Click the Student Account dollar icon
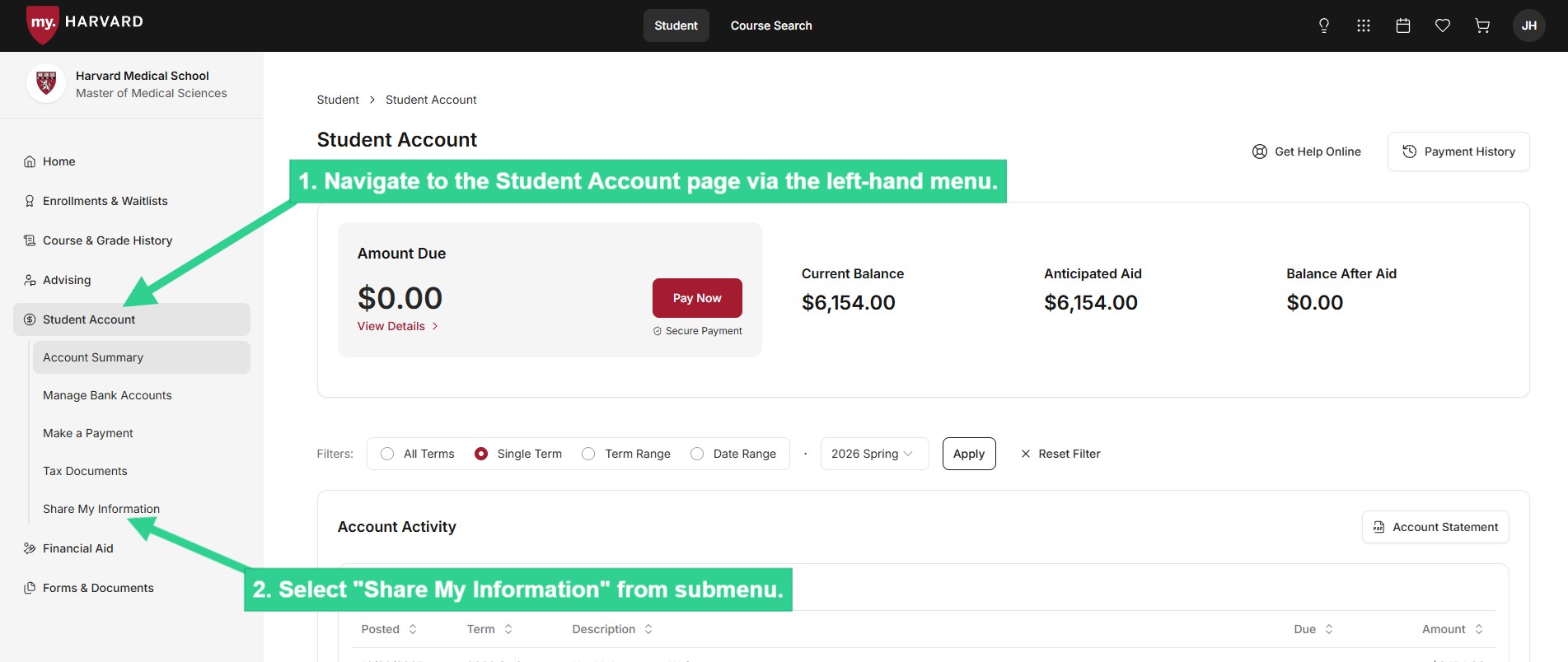This screenshot has width=1568, height=662. 30,319
